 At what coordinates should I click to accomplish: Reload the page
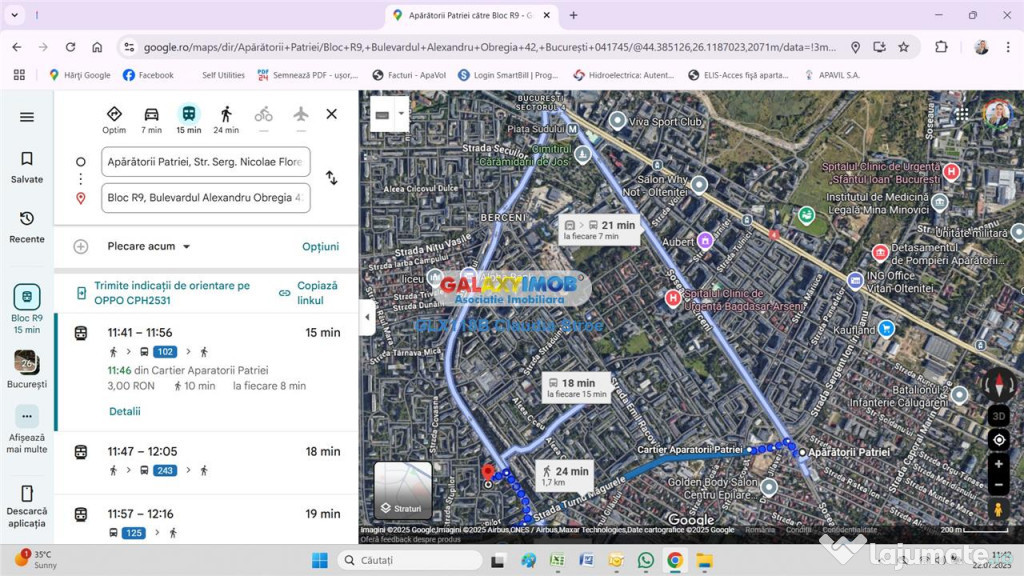tap(70, 47)
